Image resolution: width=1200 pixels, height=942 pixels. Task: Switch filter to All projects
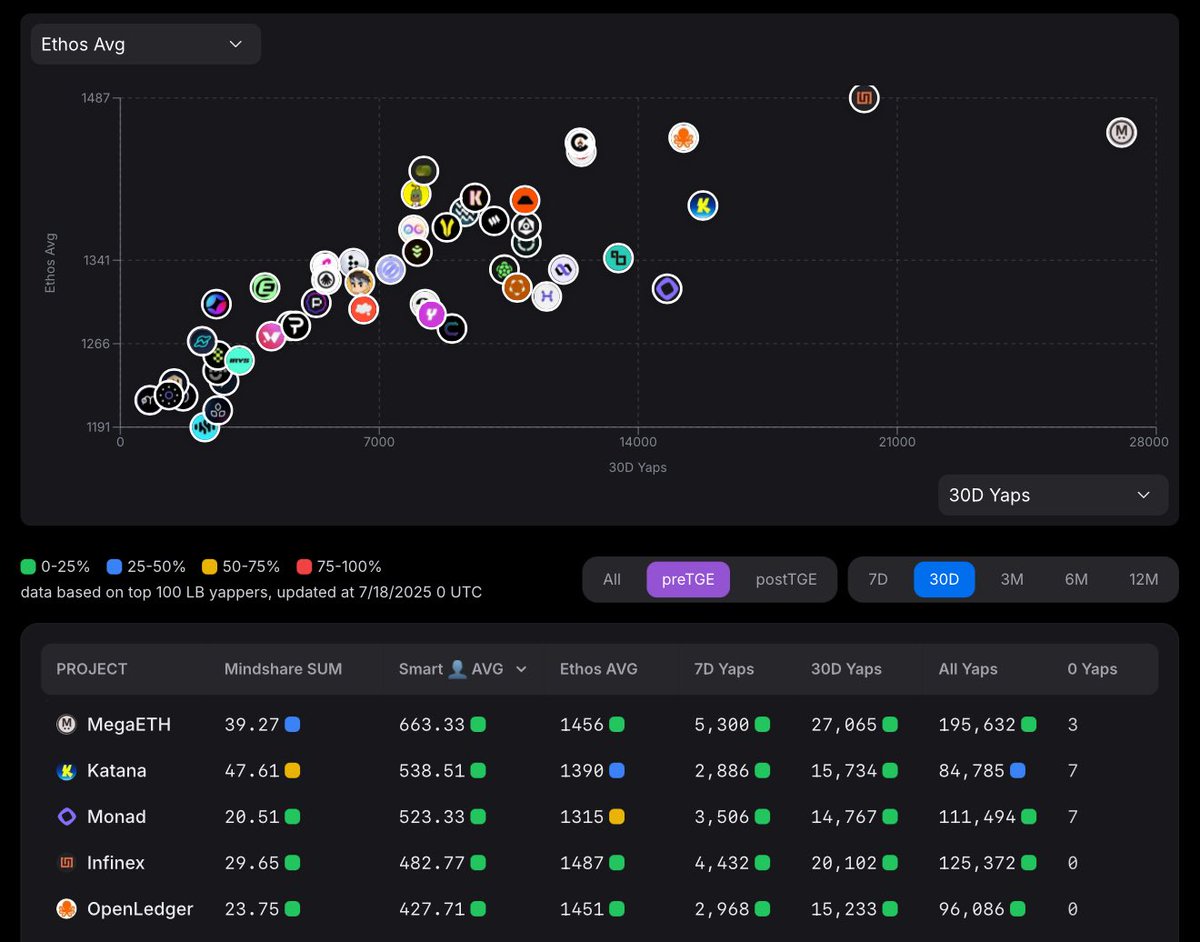612,580
